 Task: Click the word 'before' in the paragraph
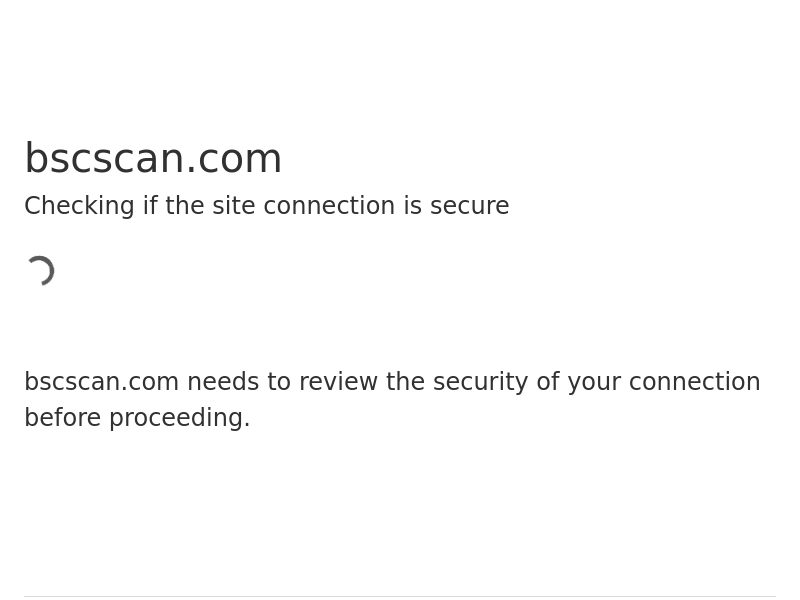[x=63, y=418]
